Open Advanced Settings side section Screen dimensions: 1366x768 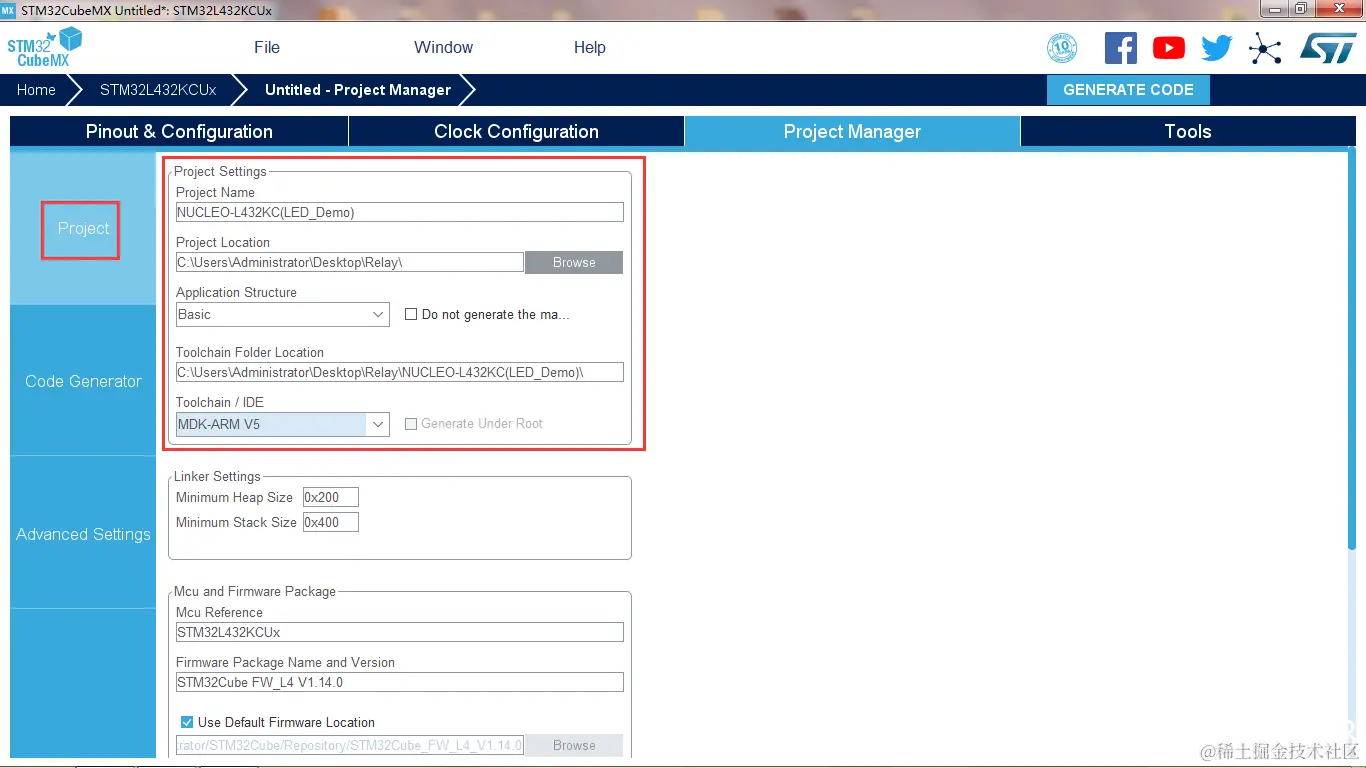(x=83, y=534)
